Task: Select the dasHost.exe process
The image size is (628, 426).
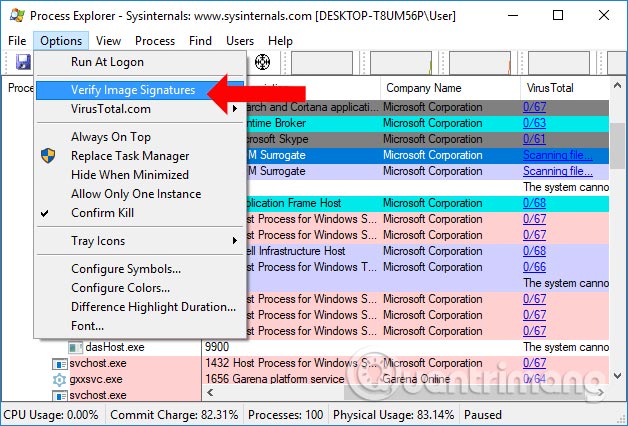Action: click(115, 347)
